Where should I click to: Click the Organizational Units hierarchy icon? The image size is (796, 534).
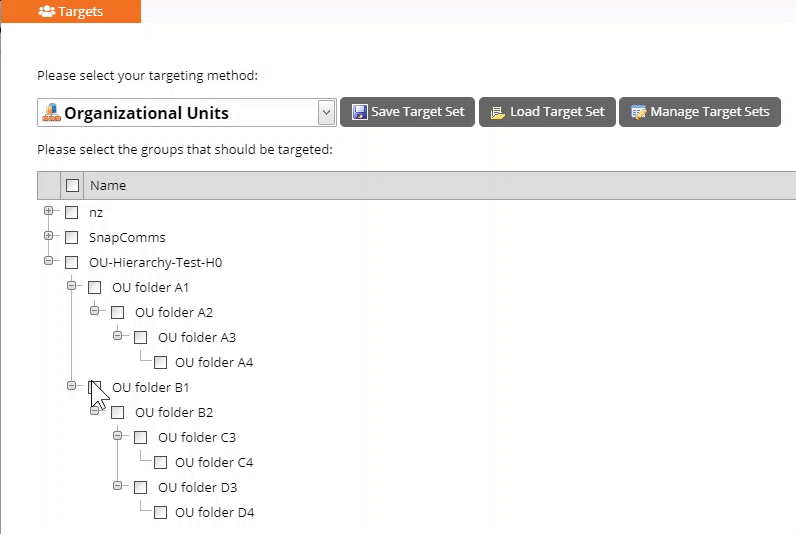[51, 112]
